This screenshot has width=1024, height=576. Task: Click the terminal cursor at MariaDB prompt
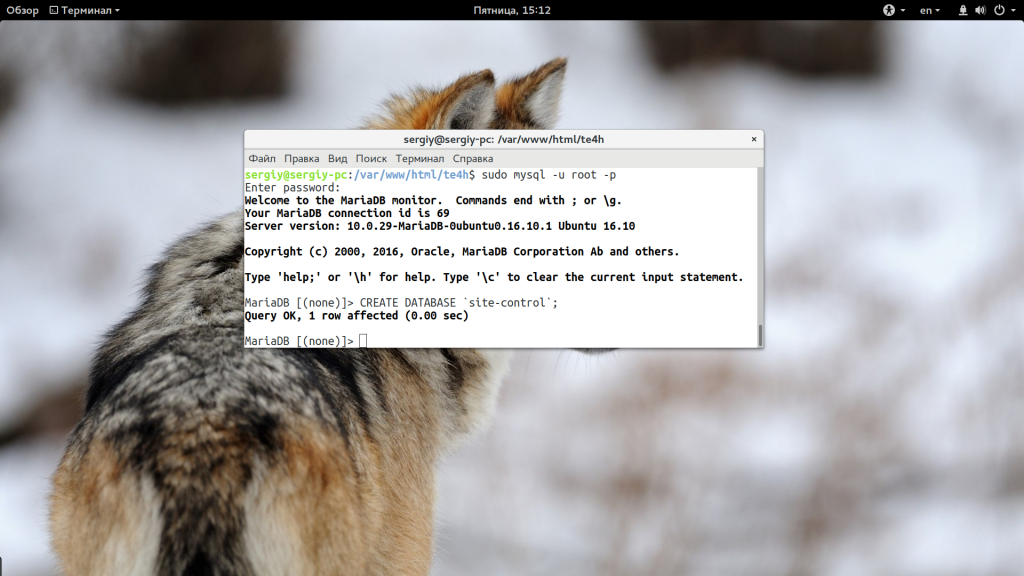(363, 341)
